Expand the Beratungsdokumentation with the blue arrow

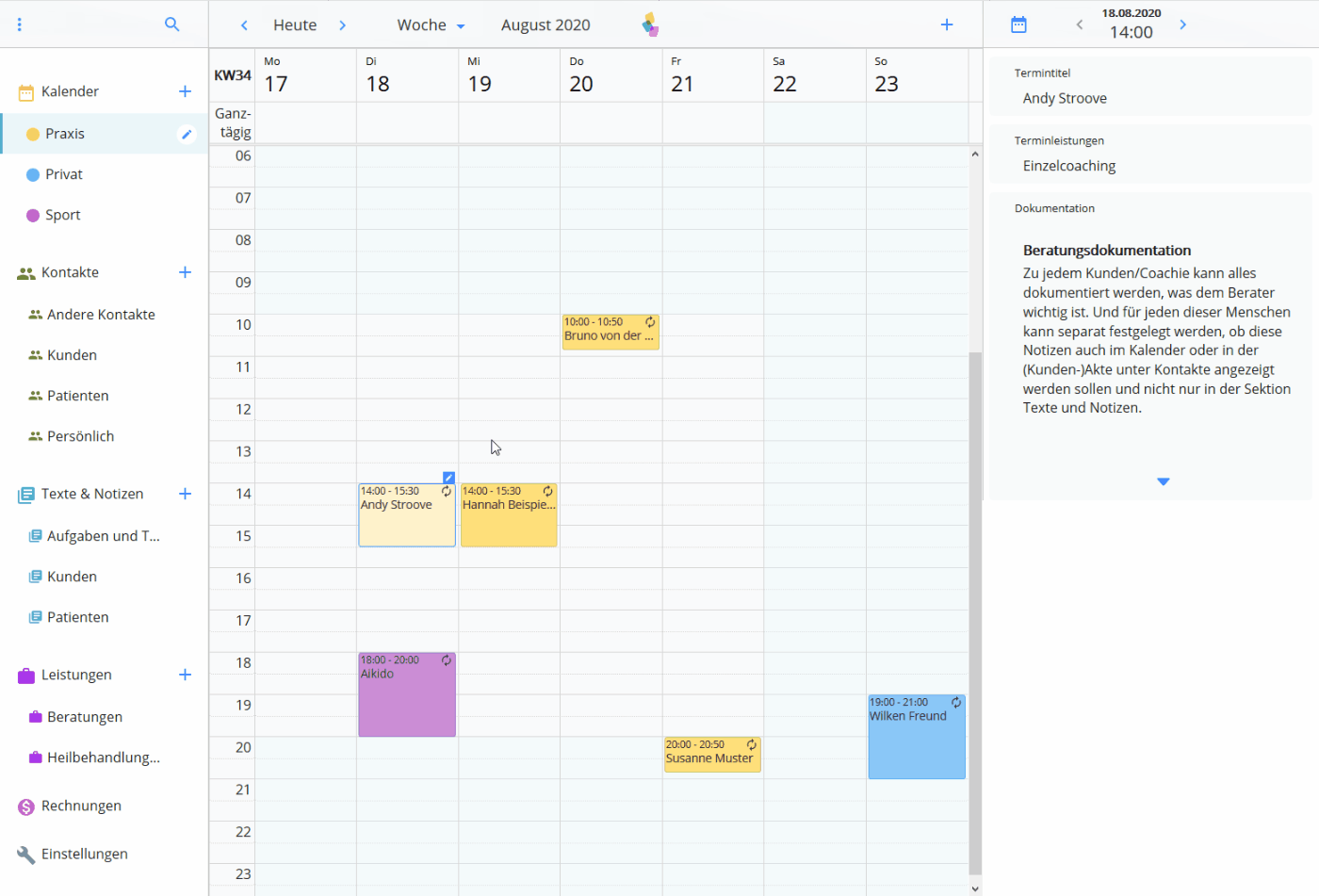click(x=1163, y=481)
